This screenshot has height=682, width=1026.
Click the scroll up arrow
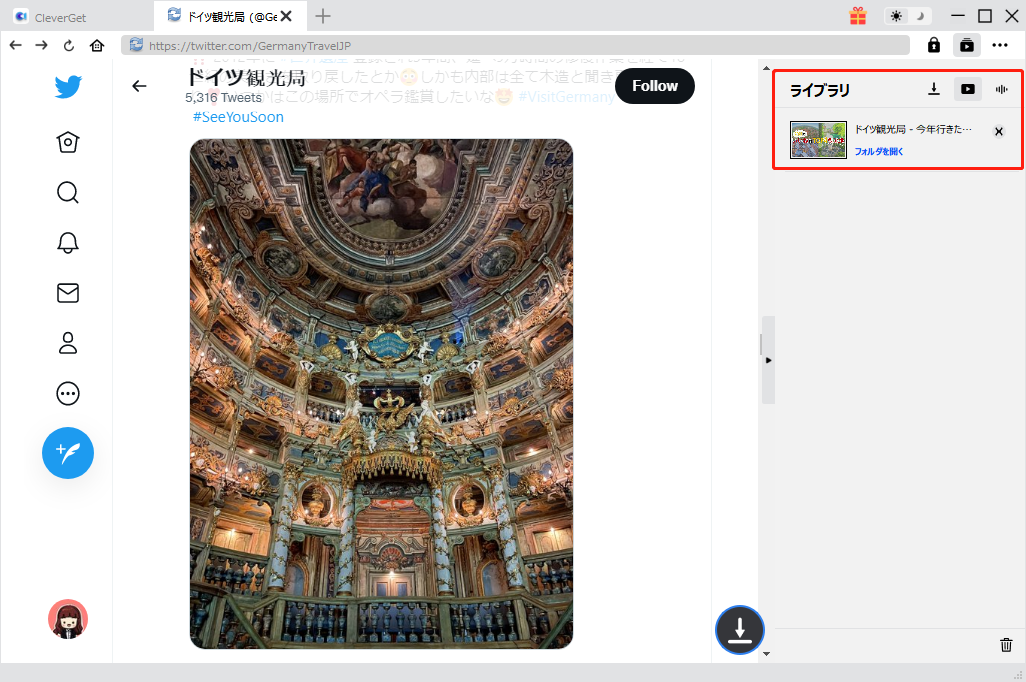[766, 68]
